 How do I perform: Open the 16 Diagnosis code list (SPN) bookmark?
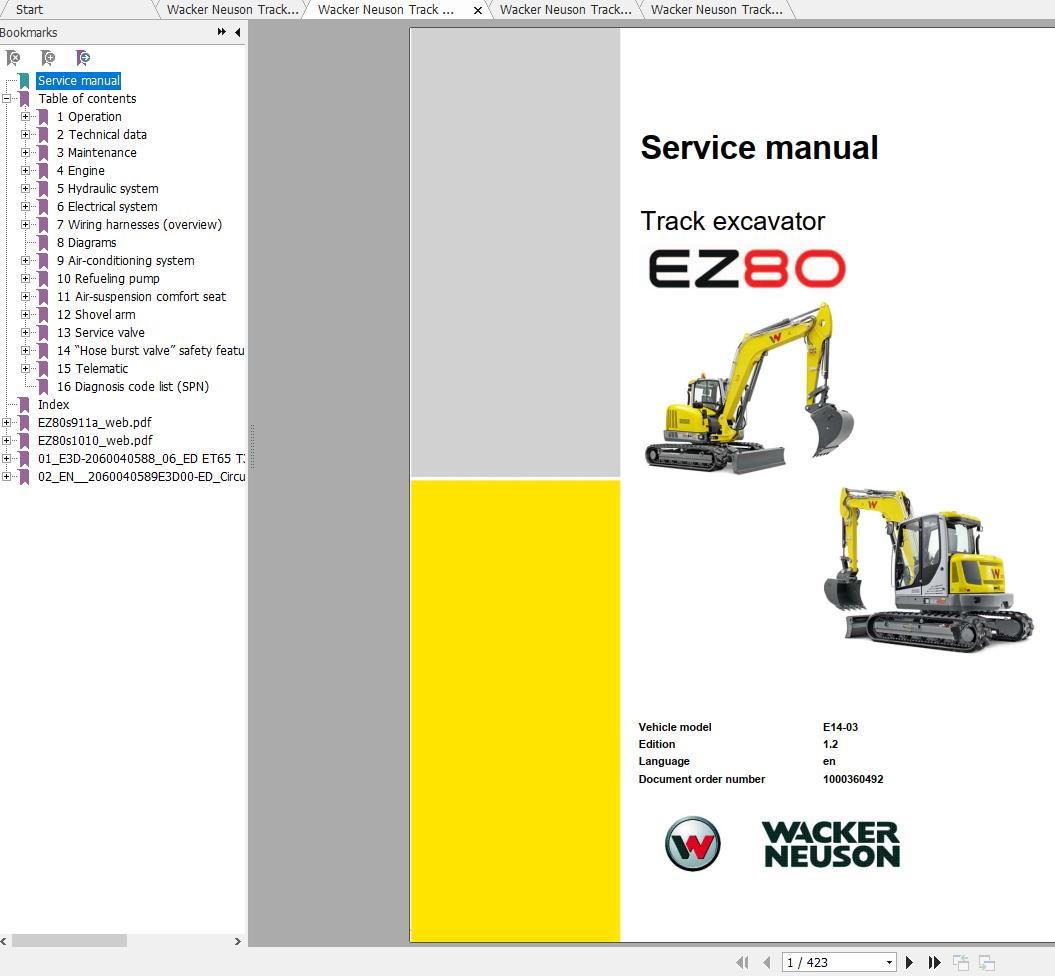[133, 387]
